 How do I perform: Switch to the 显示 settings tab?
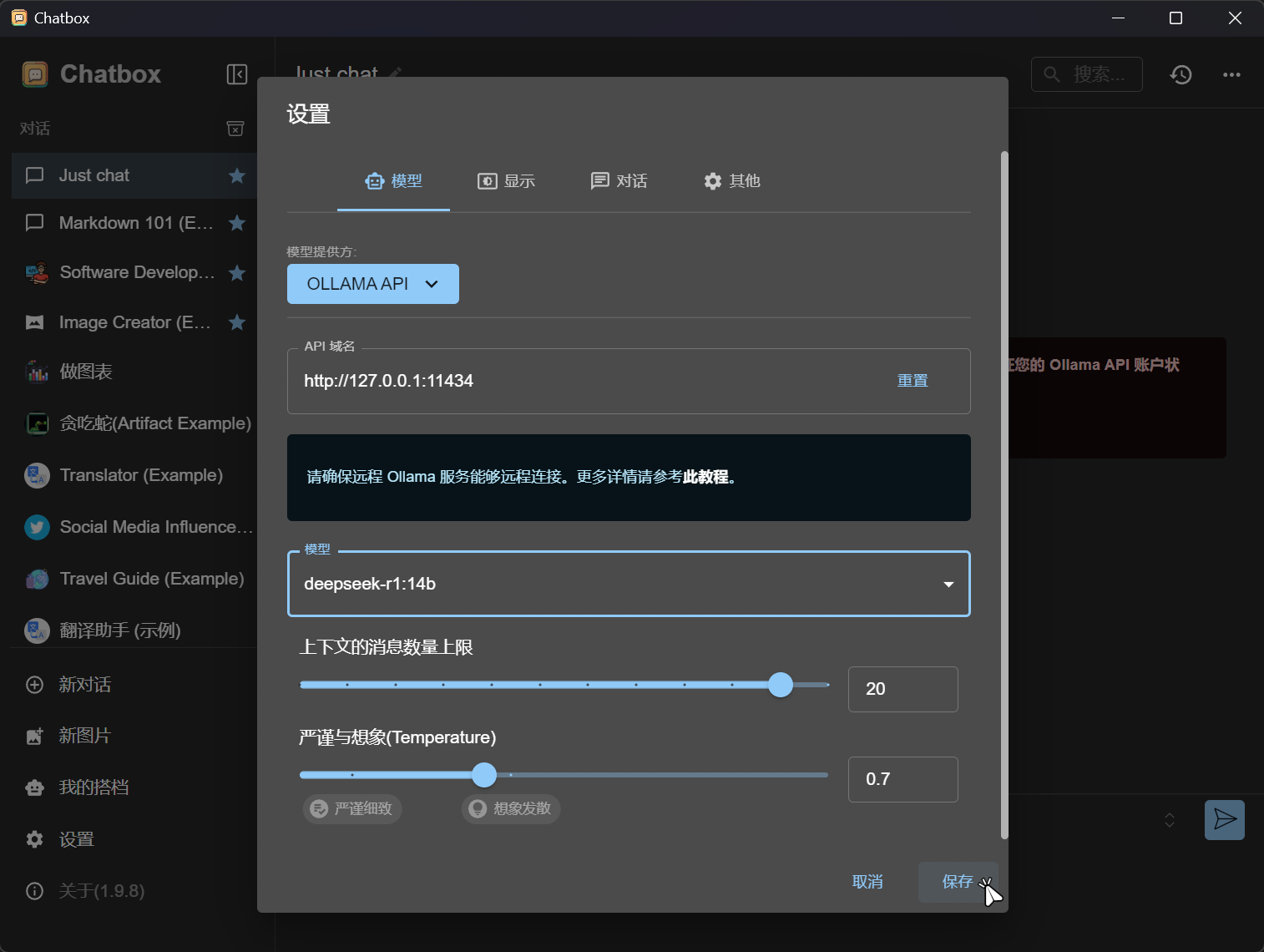(506, 181)
